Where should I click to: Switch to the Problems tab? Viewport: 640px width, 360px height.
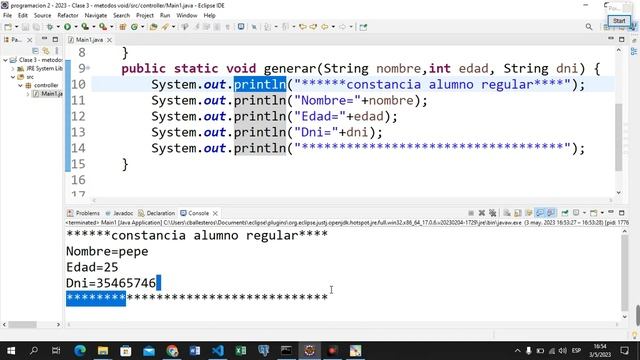coord(84,213)
